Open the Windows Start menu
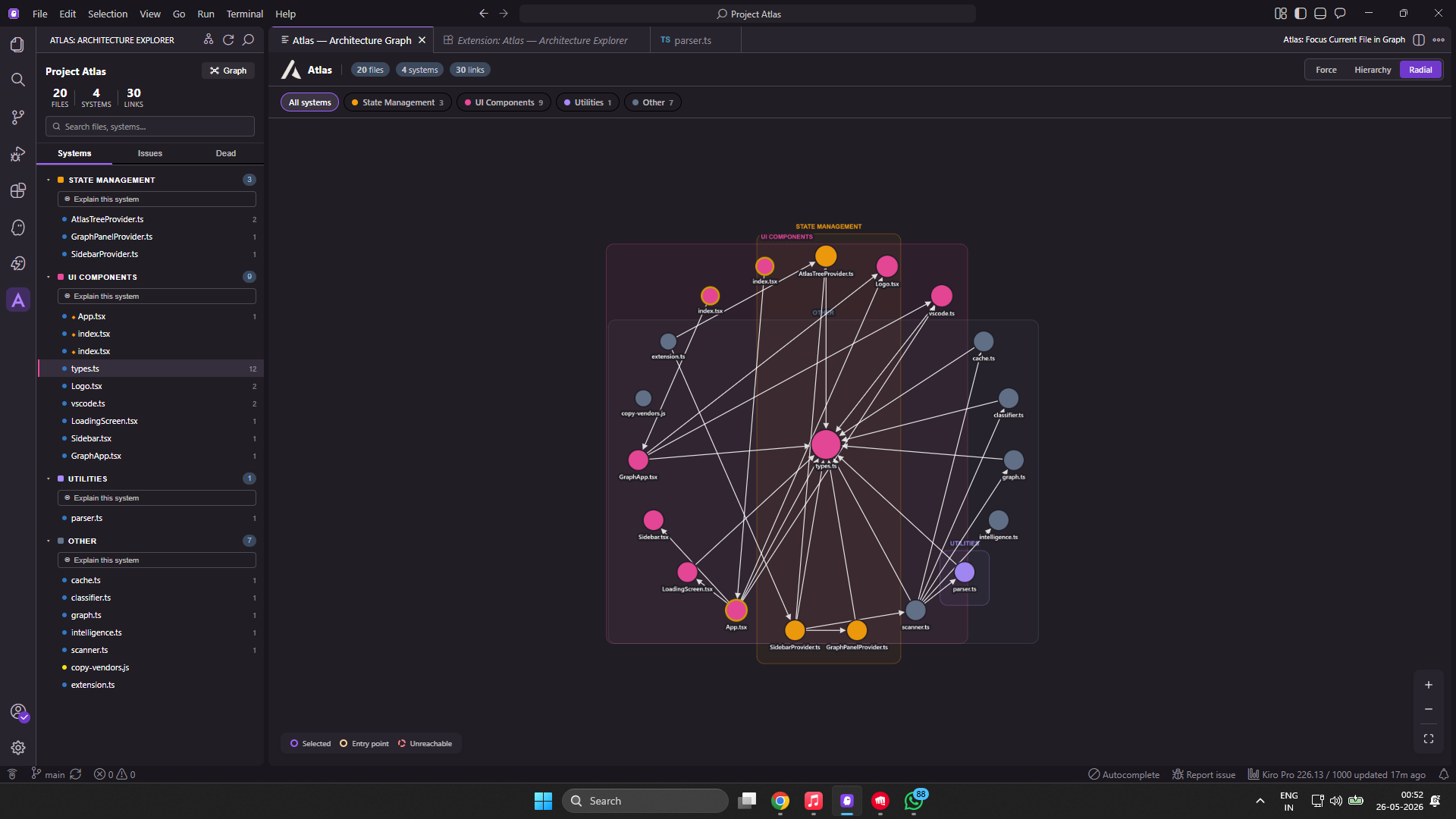Viewport: 1456px width, 819px height. [543, 801]
